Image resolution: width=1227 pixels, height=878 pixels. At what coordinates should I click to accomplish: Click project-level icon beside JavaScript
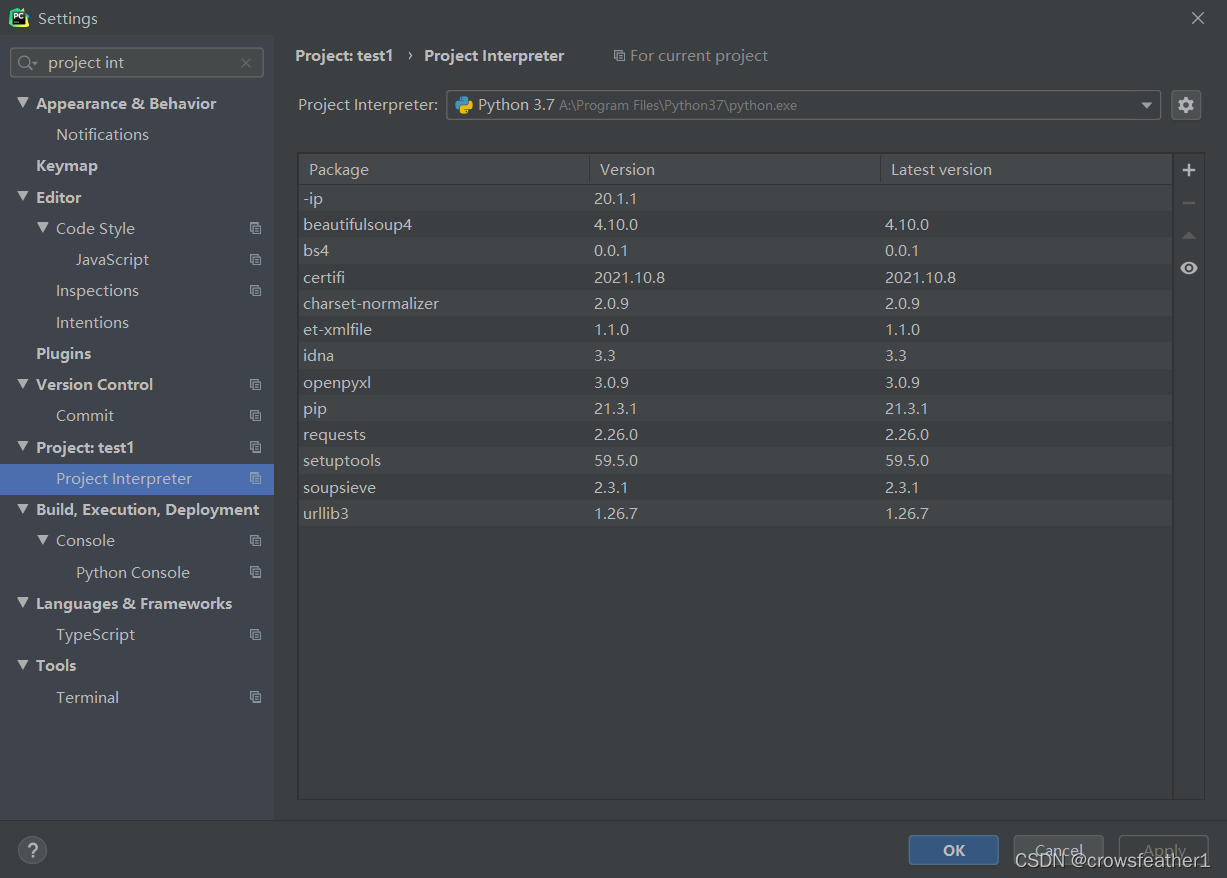click(255, 260)
